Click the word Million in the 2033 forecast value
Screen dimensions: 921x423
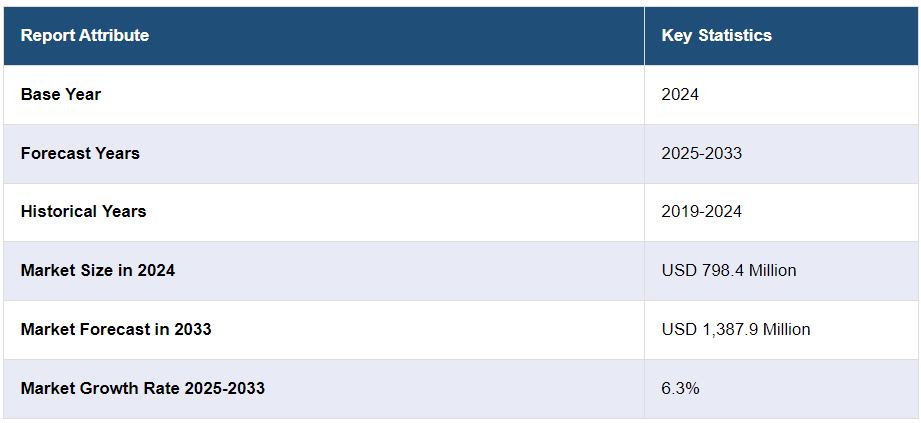coord(784,329)
